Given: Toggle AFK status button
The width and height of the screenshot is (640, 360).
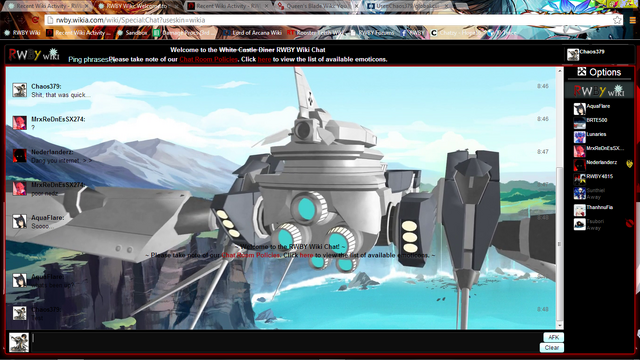Looking at the screenshot, I should point(553,337).
